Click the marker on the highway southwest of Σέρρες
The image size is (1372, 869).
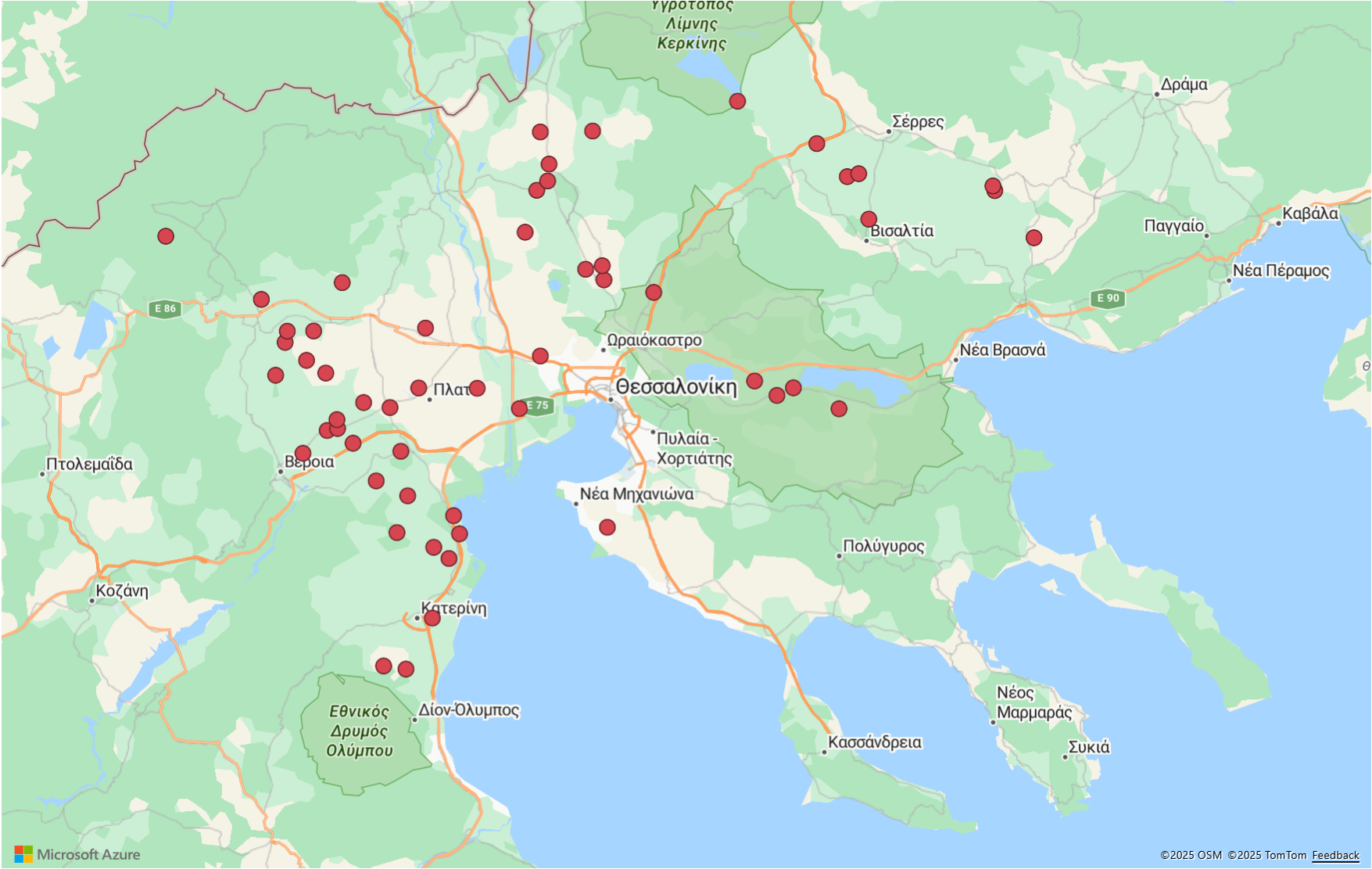(x=817, y=143)
